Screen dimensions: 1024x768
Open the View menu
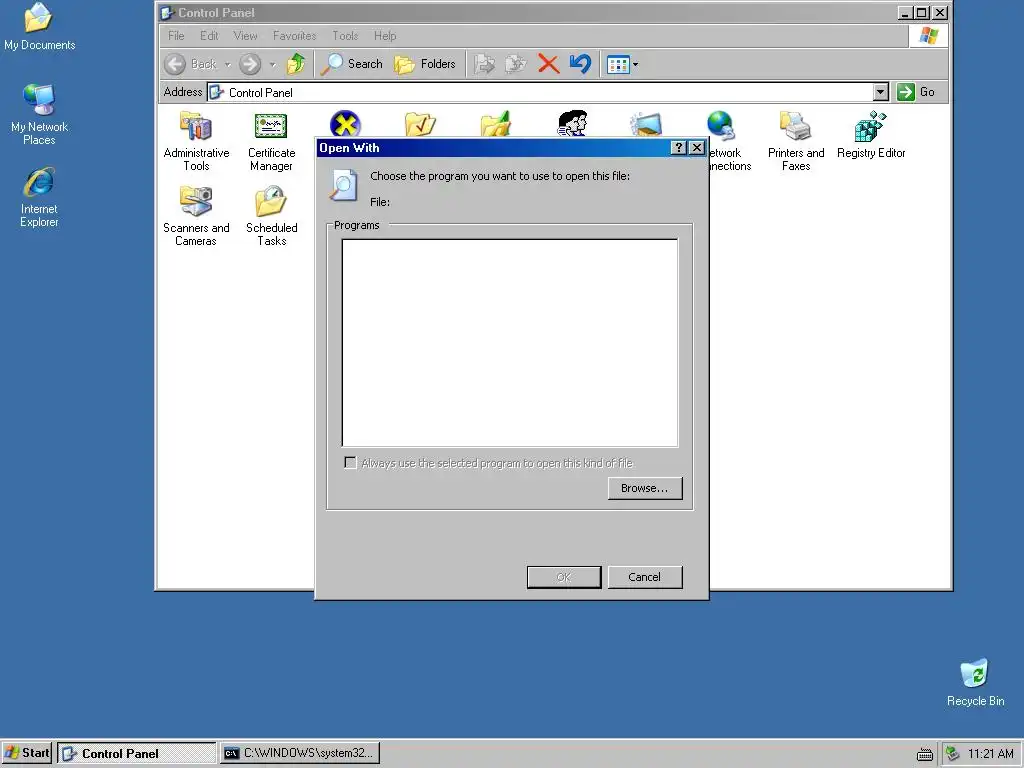click(246, 36)
